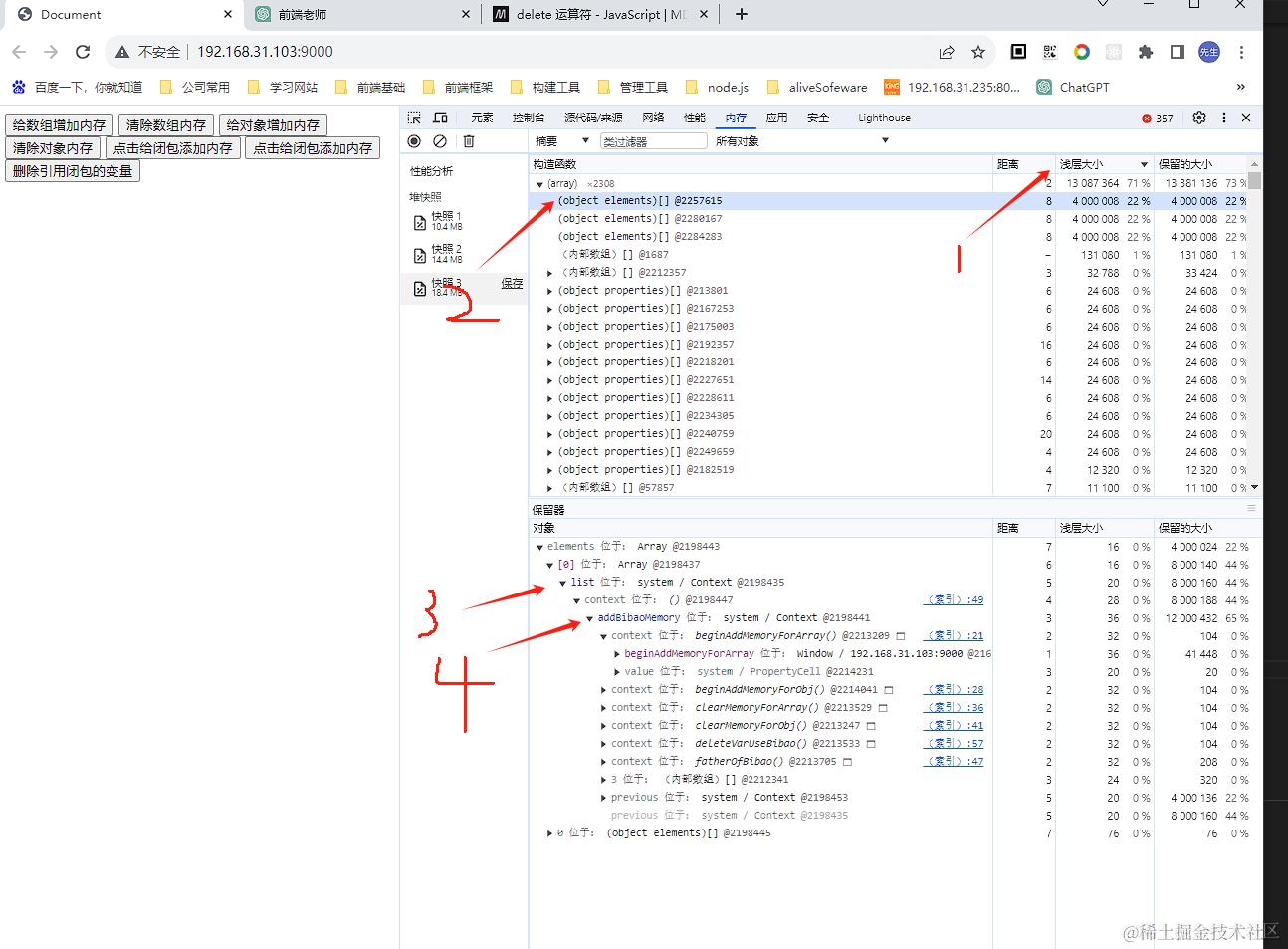
Task: Clear all profiles in the Memory panel
Action: [440, 141]
